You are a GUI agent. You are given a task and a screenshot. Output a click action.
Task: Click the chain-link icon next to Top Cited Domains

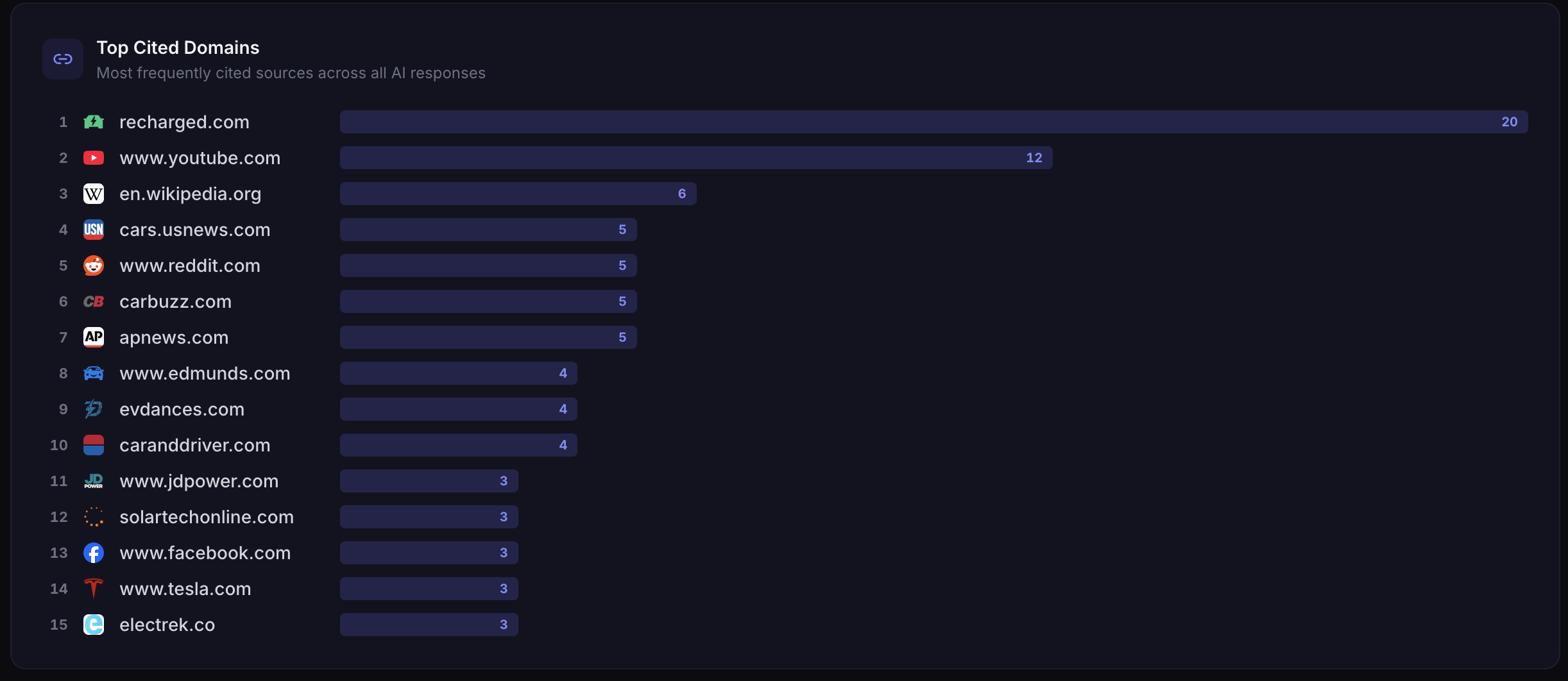pos(62,58)
